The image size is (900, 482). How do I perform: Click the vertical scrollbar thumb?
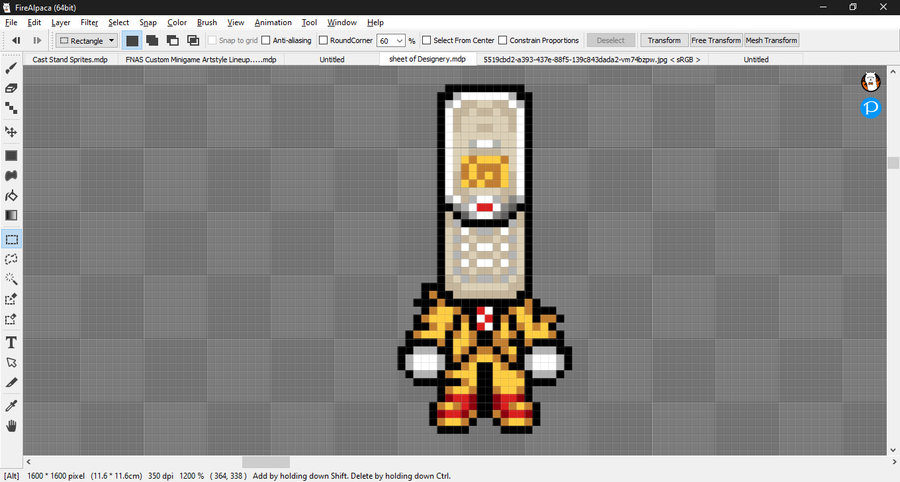(x=893, y=163)
